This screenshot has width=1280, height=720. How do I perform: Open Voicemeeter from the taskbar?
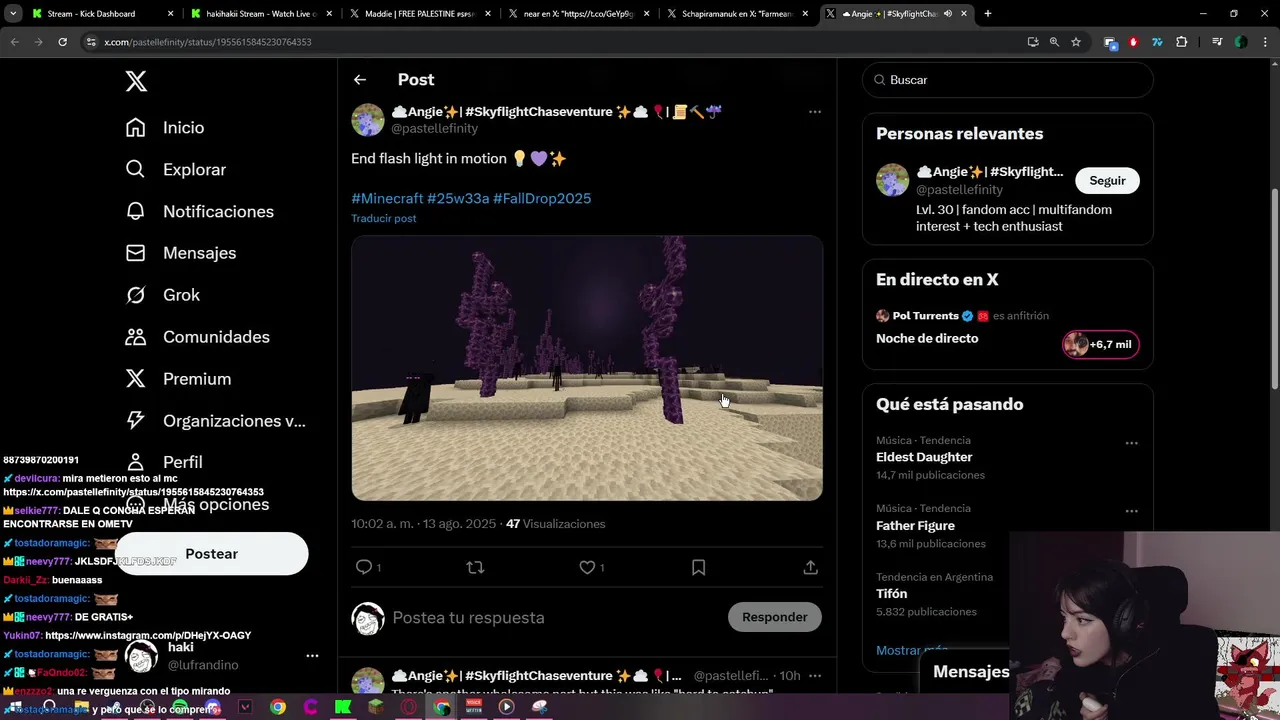coord(474,707)
